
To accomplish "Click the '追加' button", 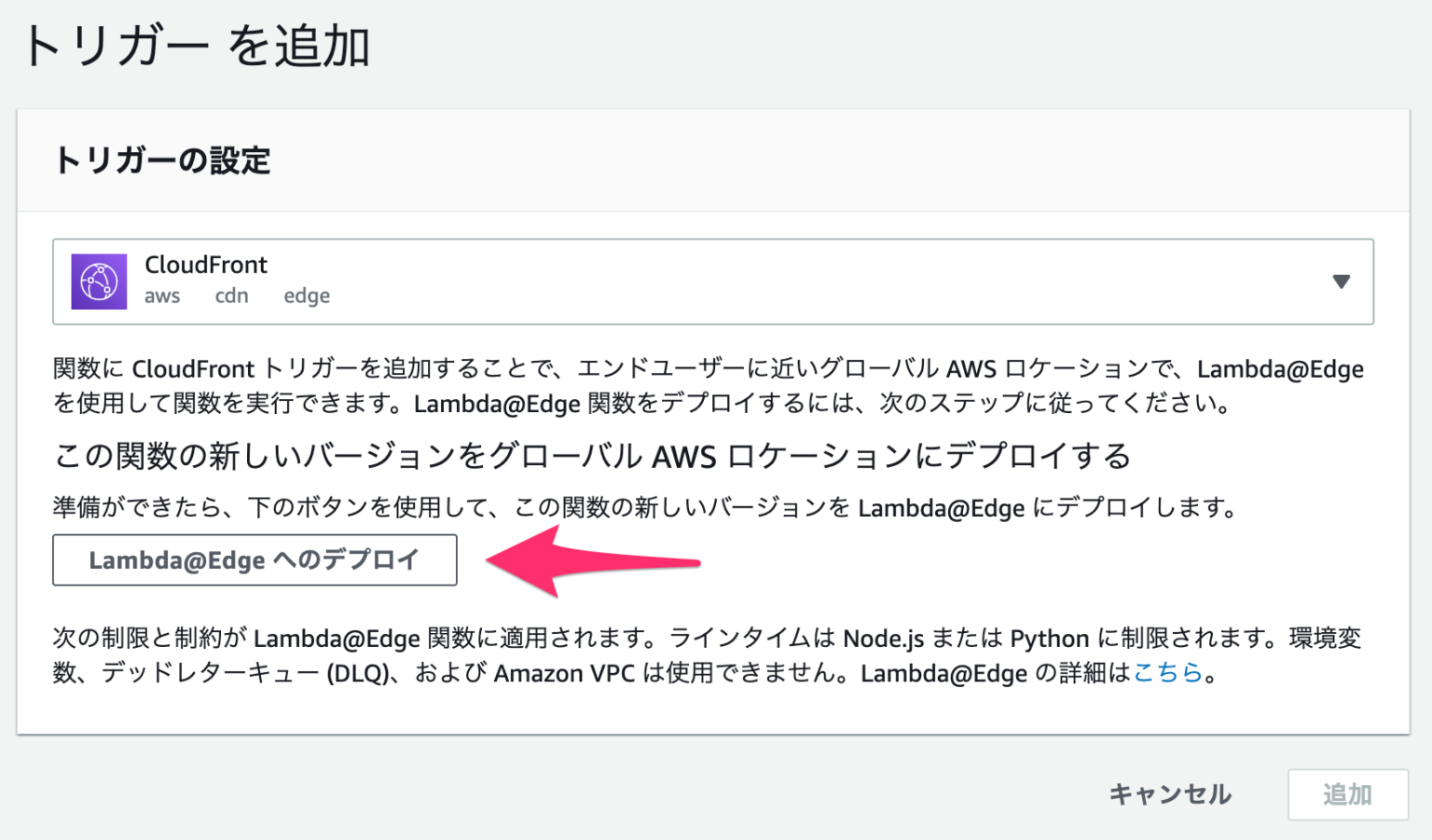I will 1347,794.
